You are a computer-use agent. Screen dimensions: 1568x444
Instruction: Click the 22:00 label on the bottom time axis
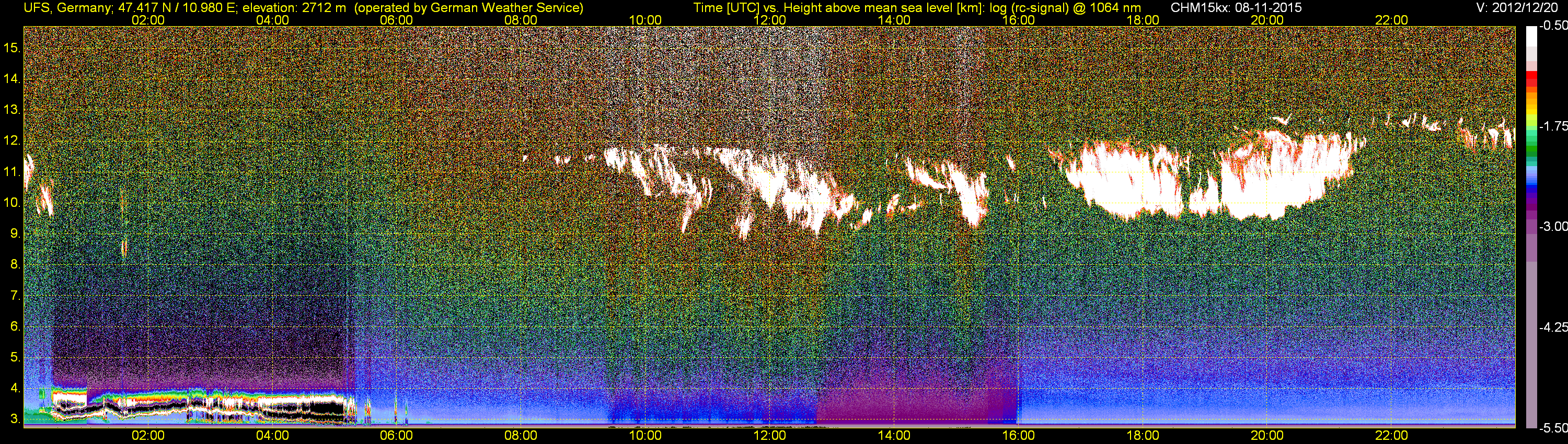pos(1391,436)
